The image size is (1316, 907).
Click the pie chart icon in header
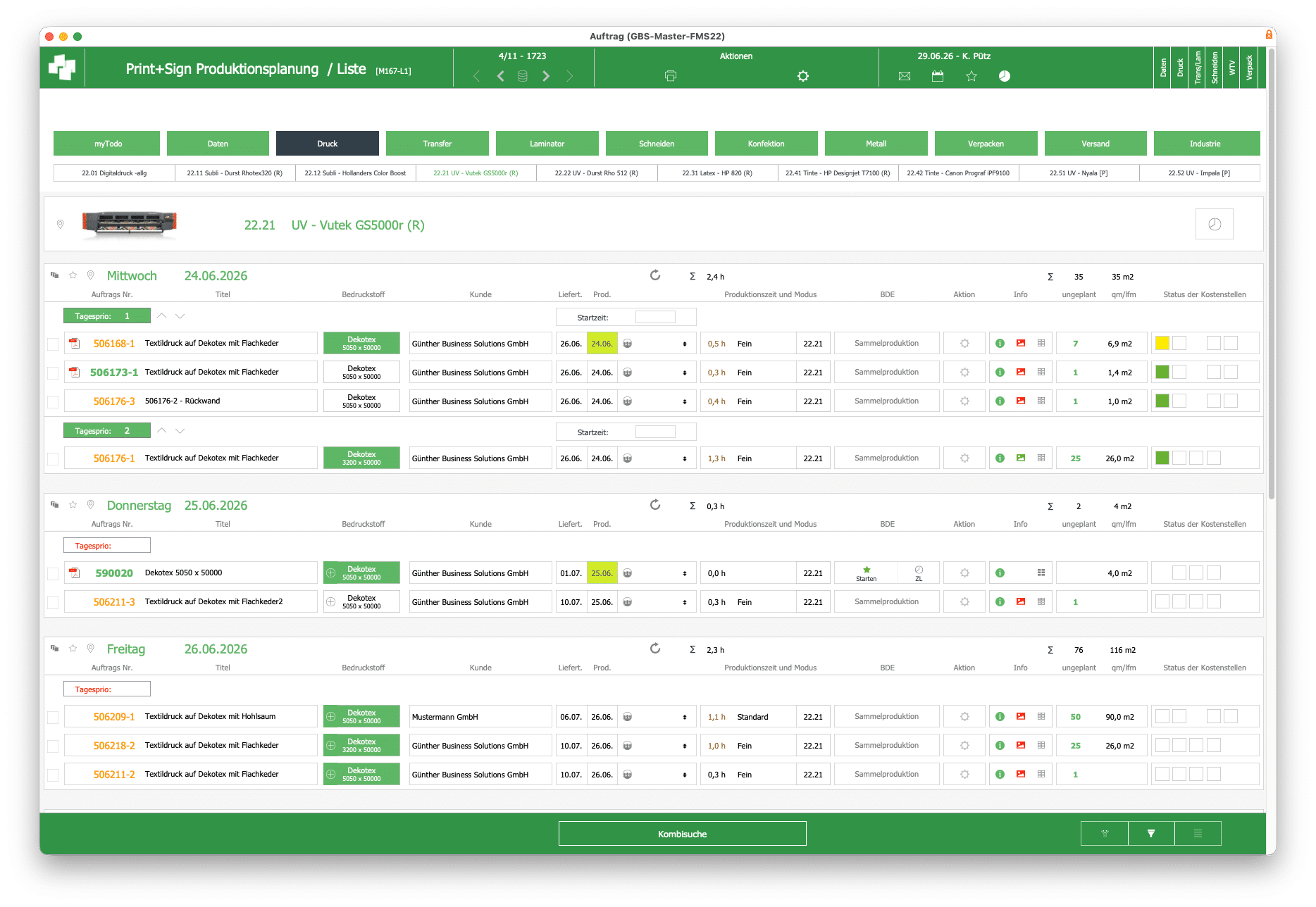pos(1005,76)
